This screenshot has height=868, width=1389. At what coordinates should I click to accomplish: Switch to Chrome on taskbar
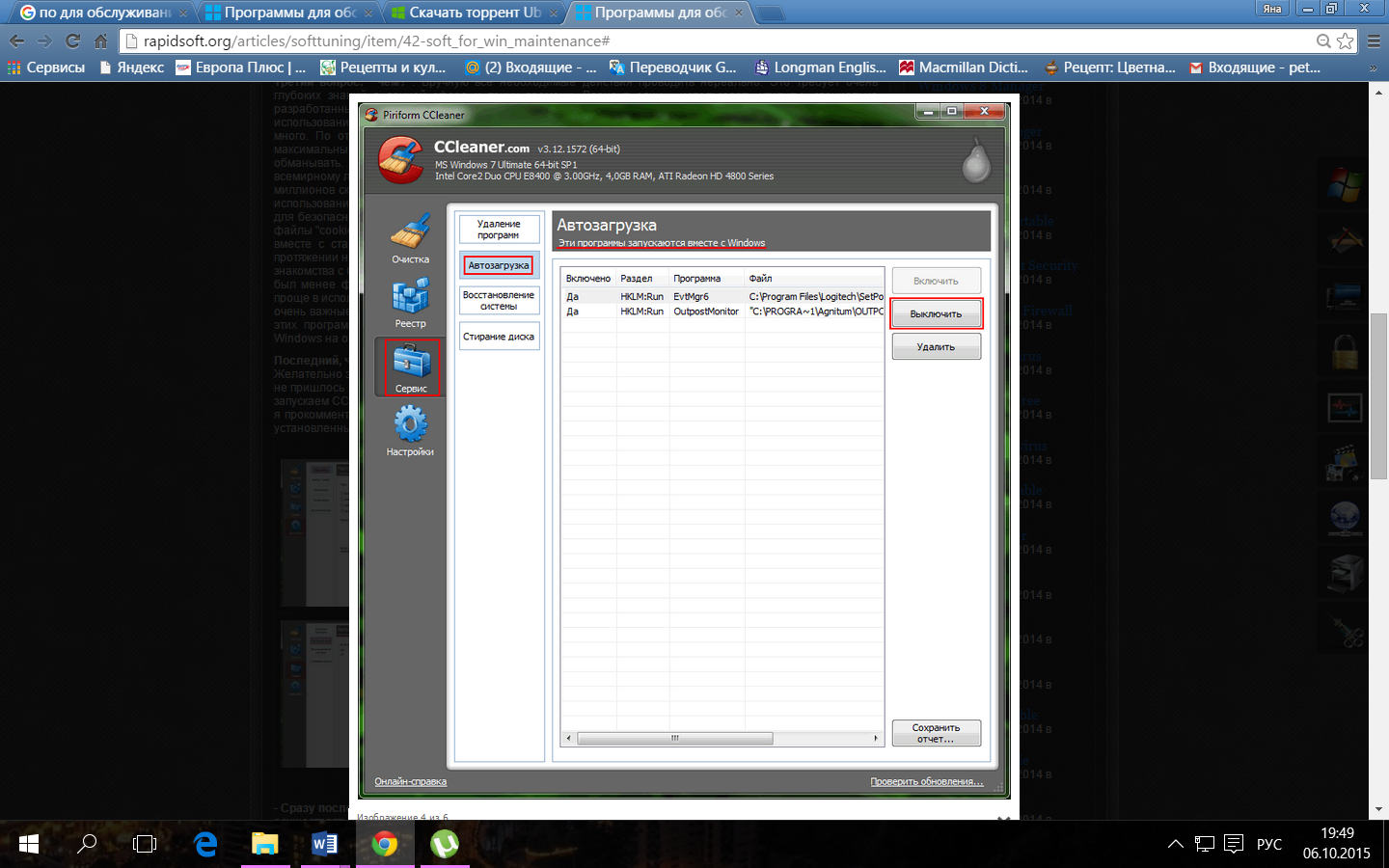385,844
